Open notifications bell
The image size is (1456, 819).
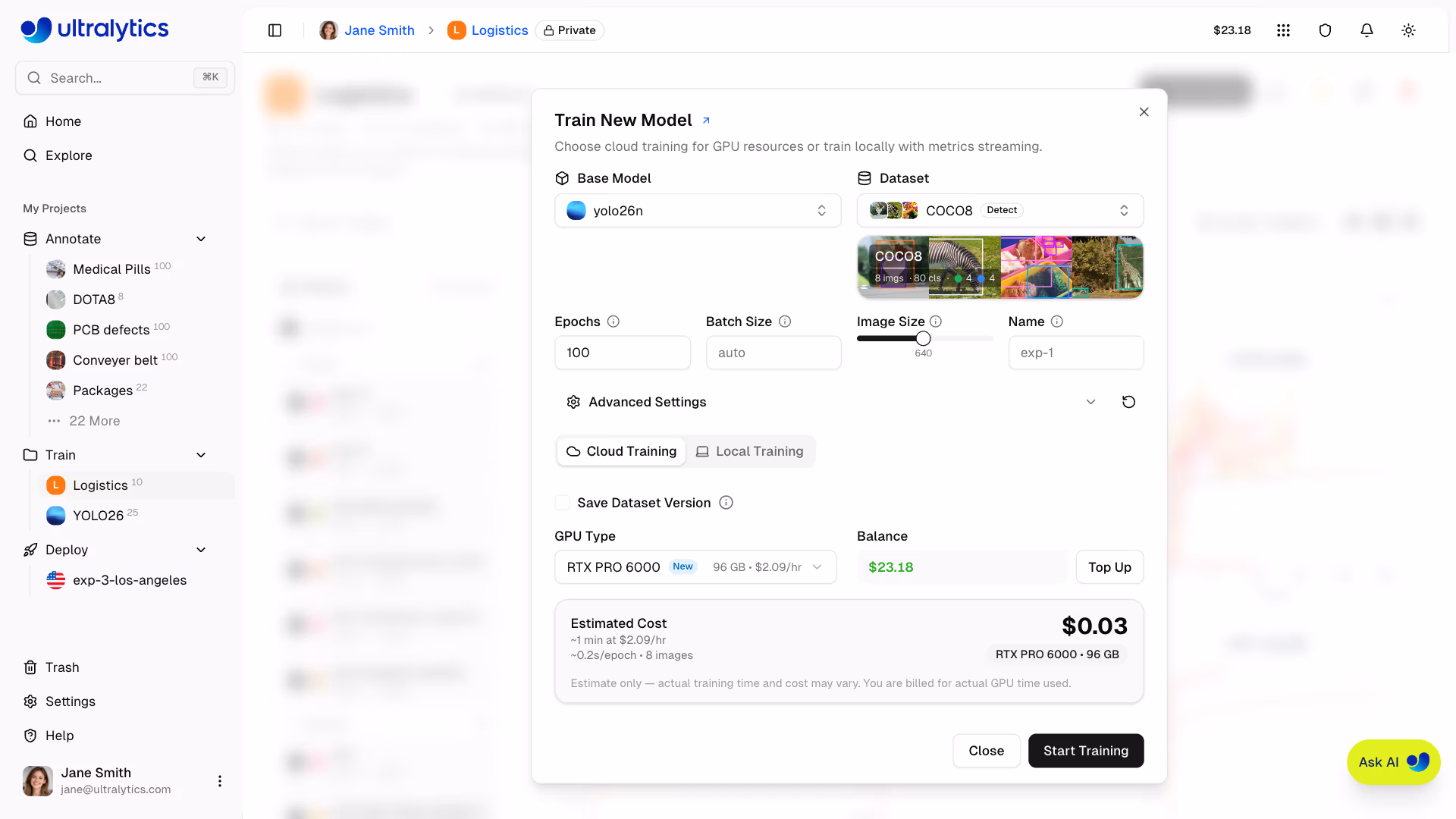coord(1367,30)
